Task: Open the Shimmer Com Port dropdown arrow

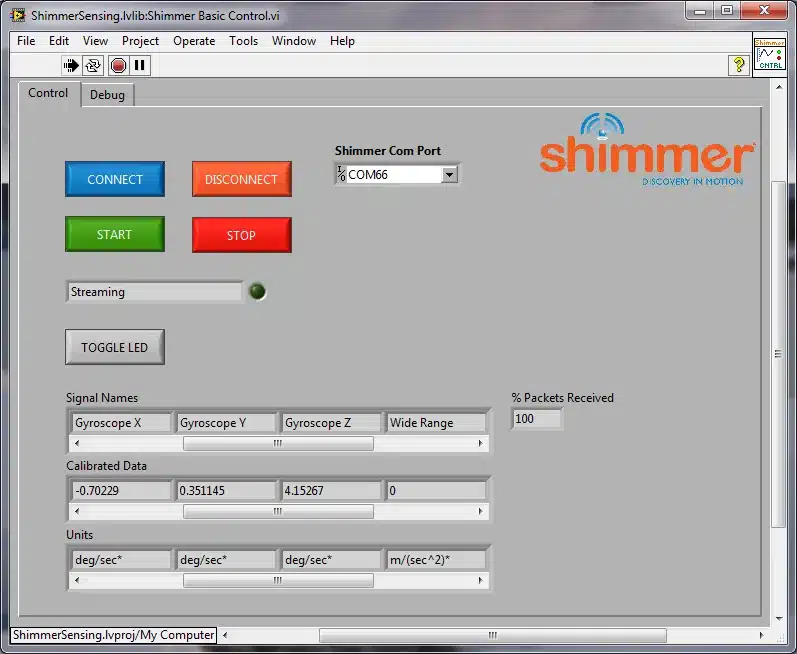Action: (x=449, y=175)
